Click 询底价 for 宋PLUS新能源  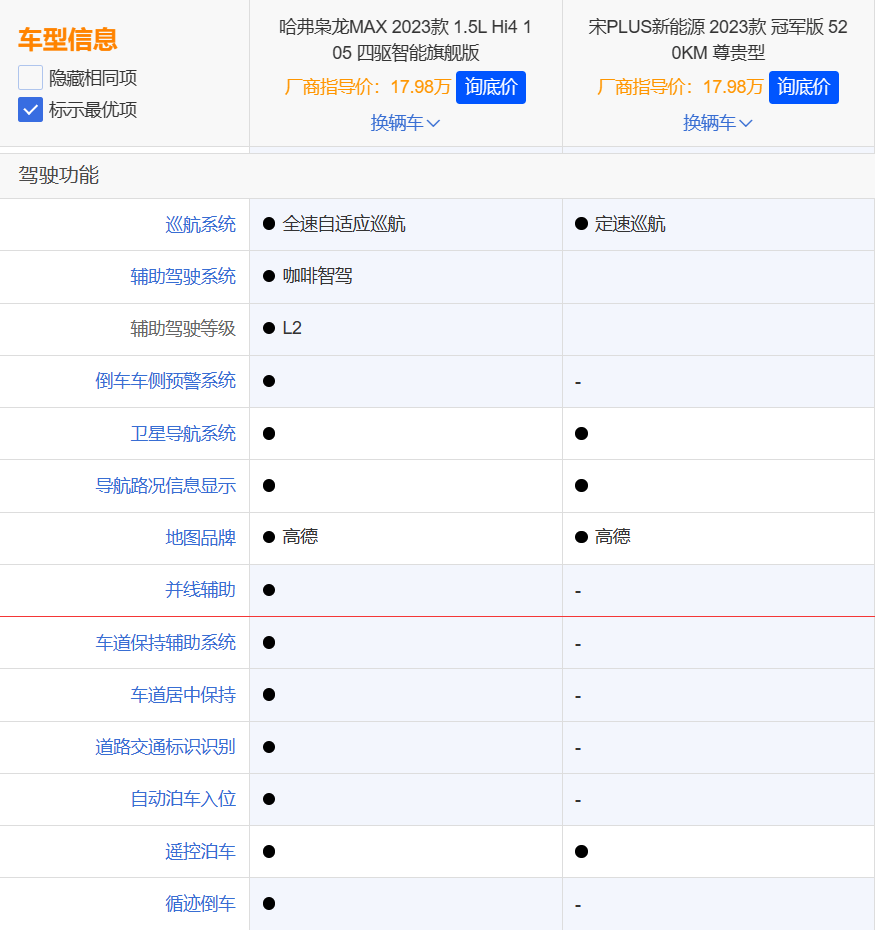(803, 87)
